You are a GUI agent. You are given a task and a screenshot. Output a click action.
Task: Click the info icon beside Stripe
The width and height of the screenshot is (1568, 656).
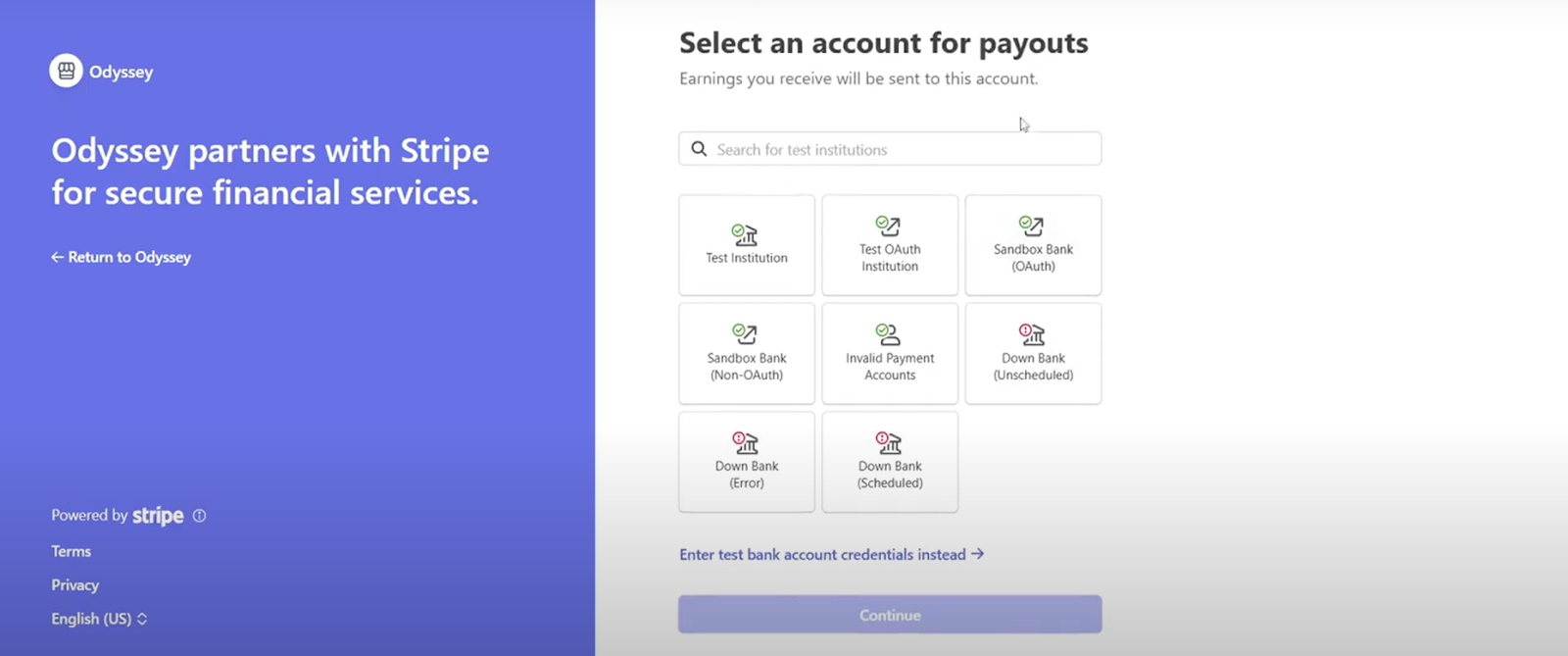200,516
